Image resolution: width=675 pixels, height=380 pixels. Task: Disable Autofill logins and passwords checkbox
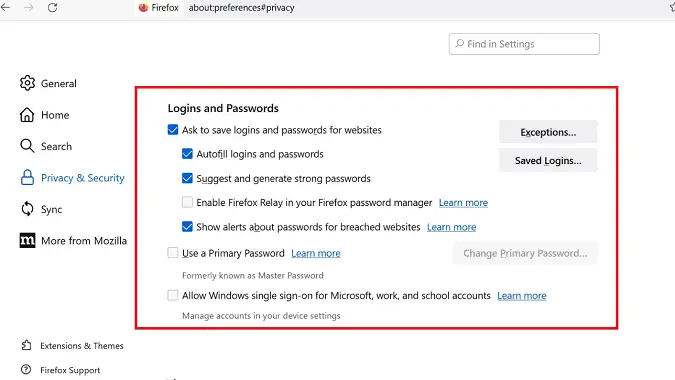pos(187,154)
